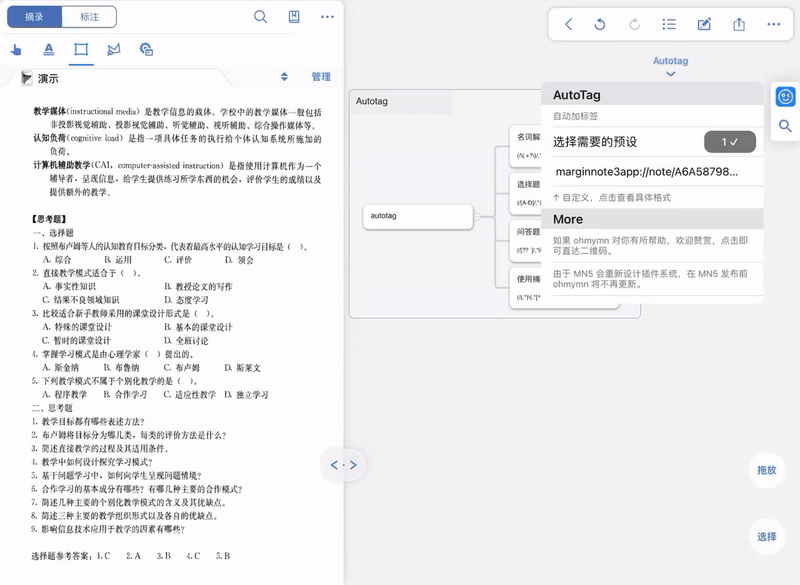This screenshot has width=800, height=585.
Task: Open mindmap search magnifier in side panel
Action: (785, 126)
